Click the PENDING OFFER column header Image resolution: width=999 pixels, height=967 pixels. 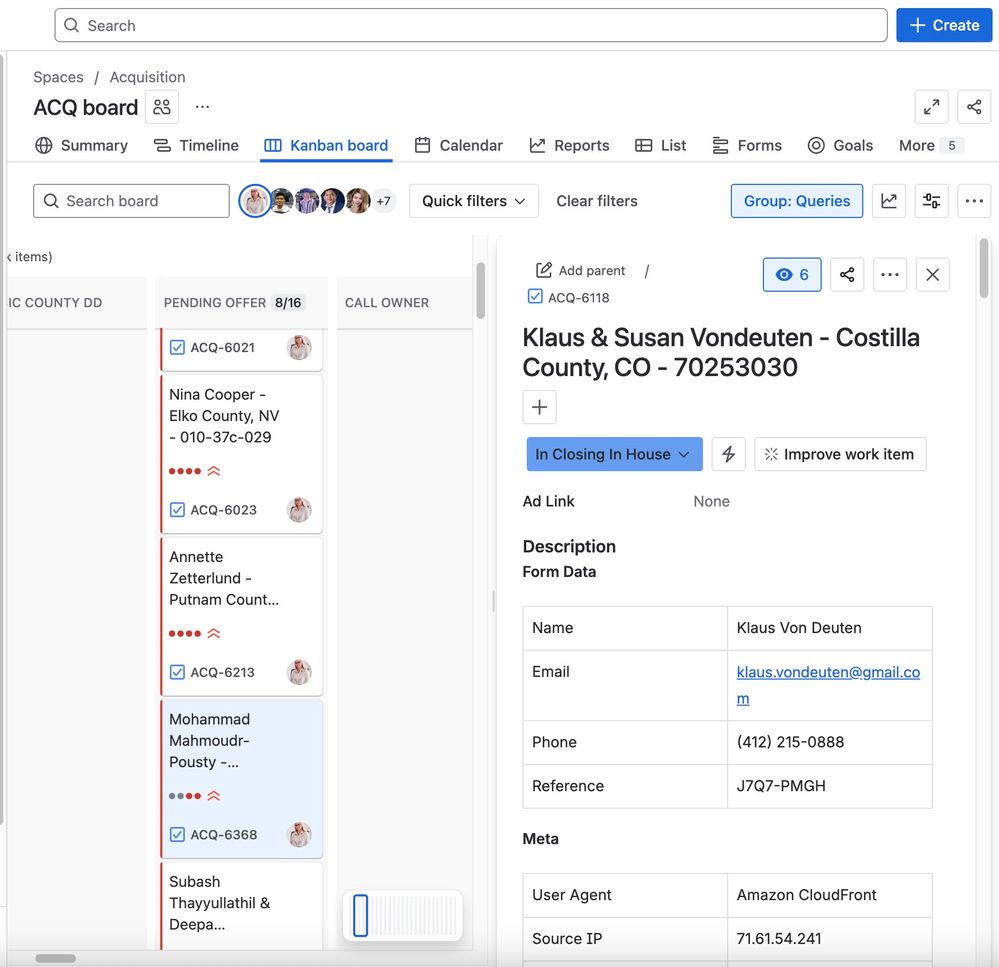pos(241,303)
